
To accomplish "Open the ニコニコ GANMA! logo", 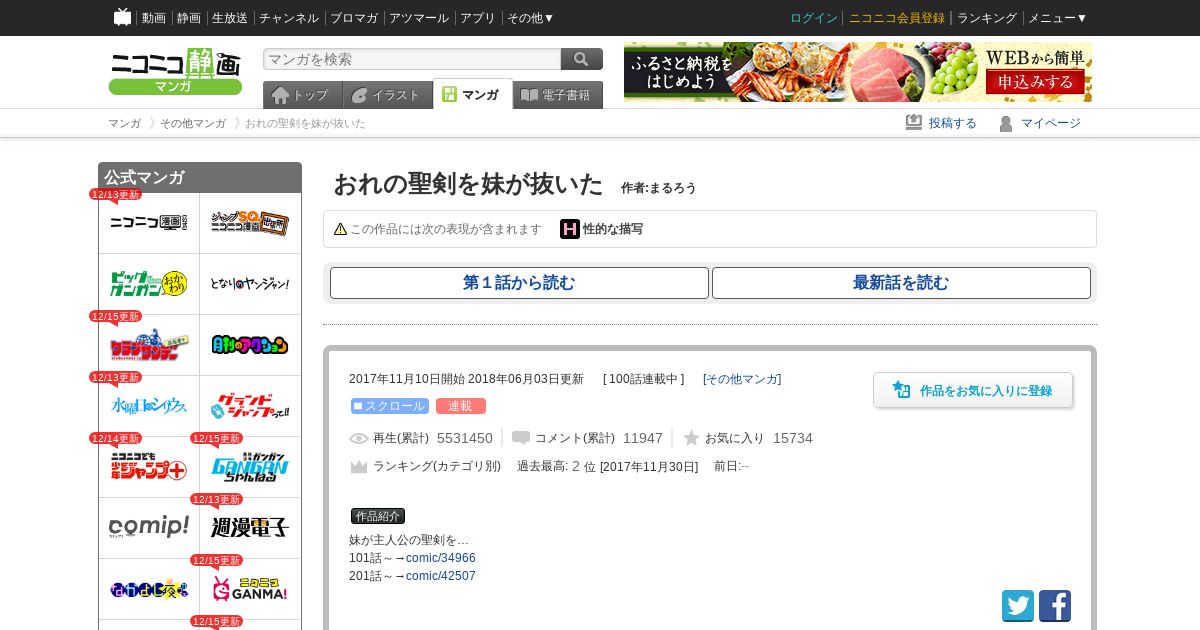I will [x=250, y=589].
